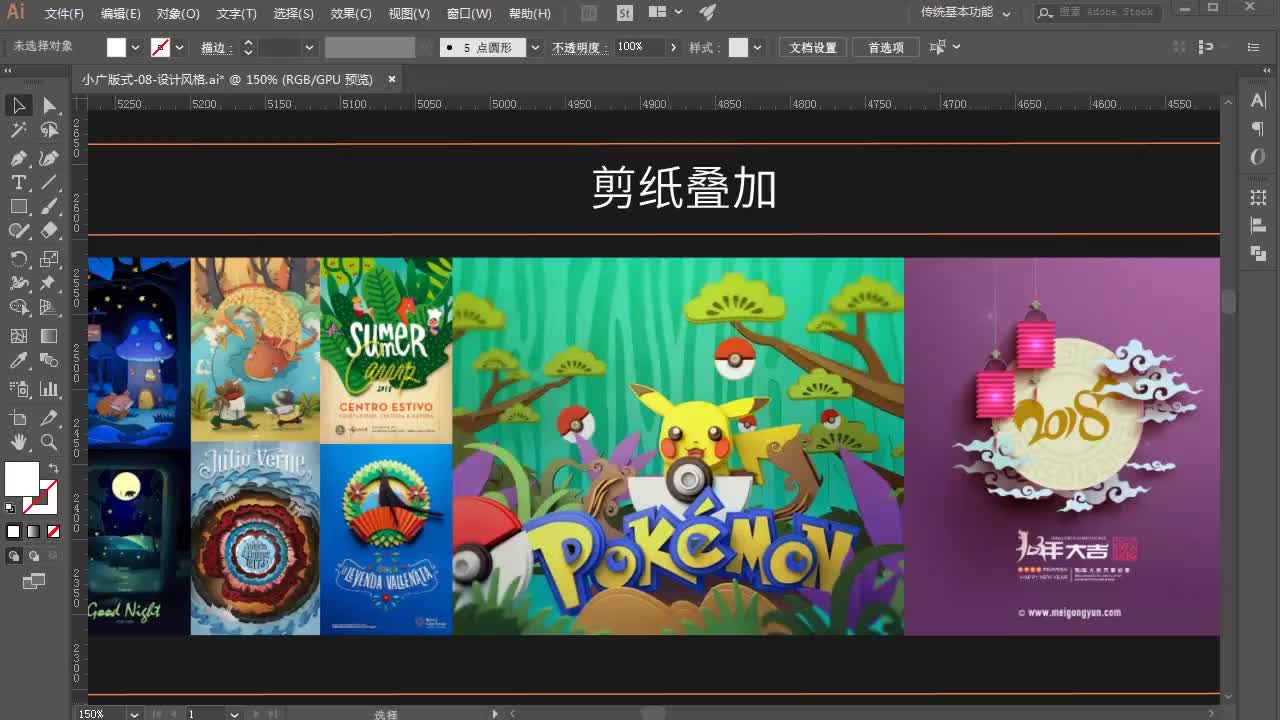Click the 描边 label link
Screen dimensions: 1280x720
coord(216,47)
